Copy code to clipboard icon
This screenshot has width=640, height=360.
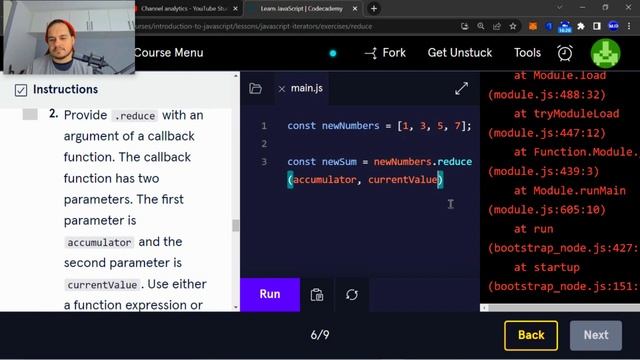(x=317, y=294)
